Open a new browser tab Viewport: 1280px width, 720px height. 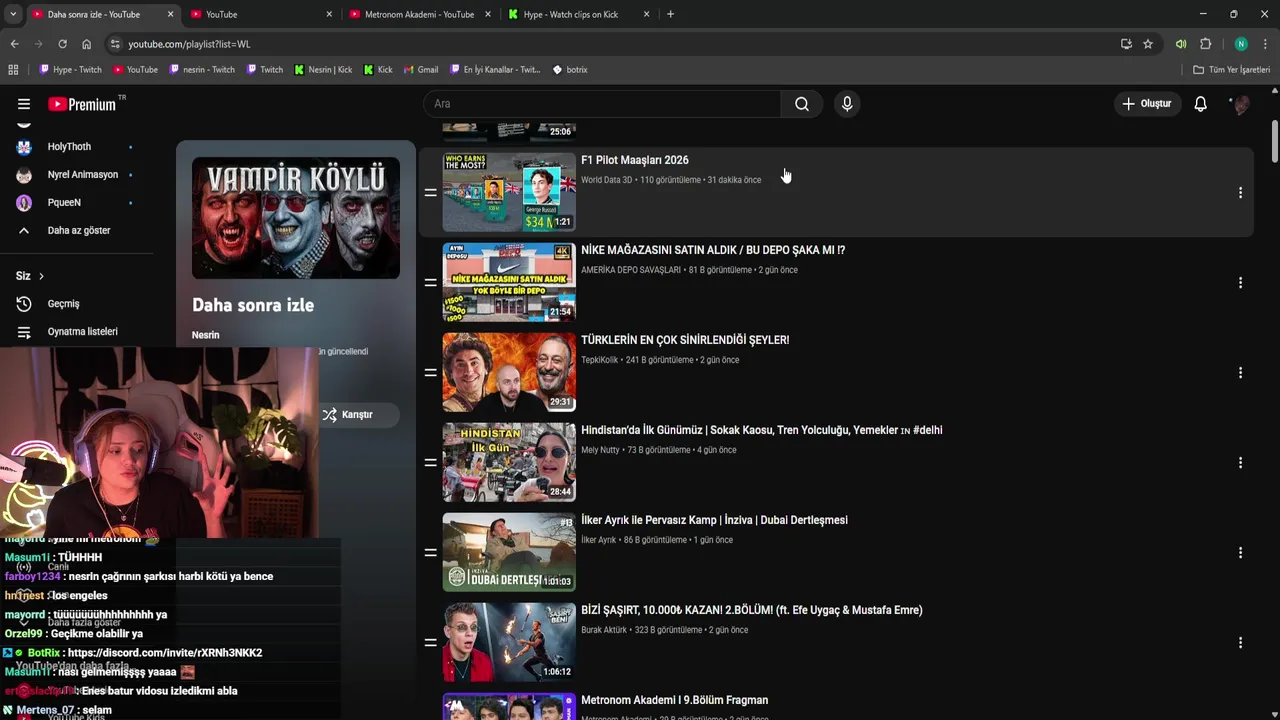[670, 14]
